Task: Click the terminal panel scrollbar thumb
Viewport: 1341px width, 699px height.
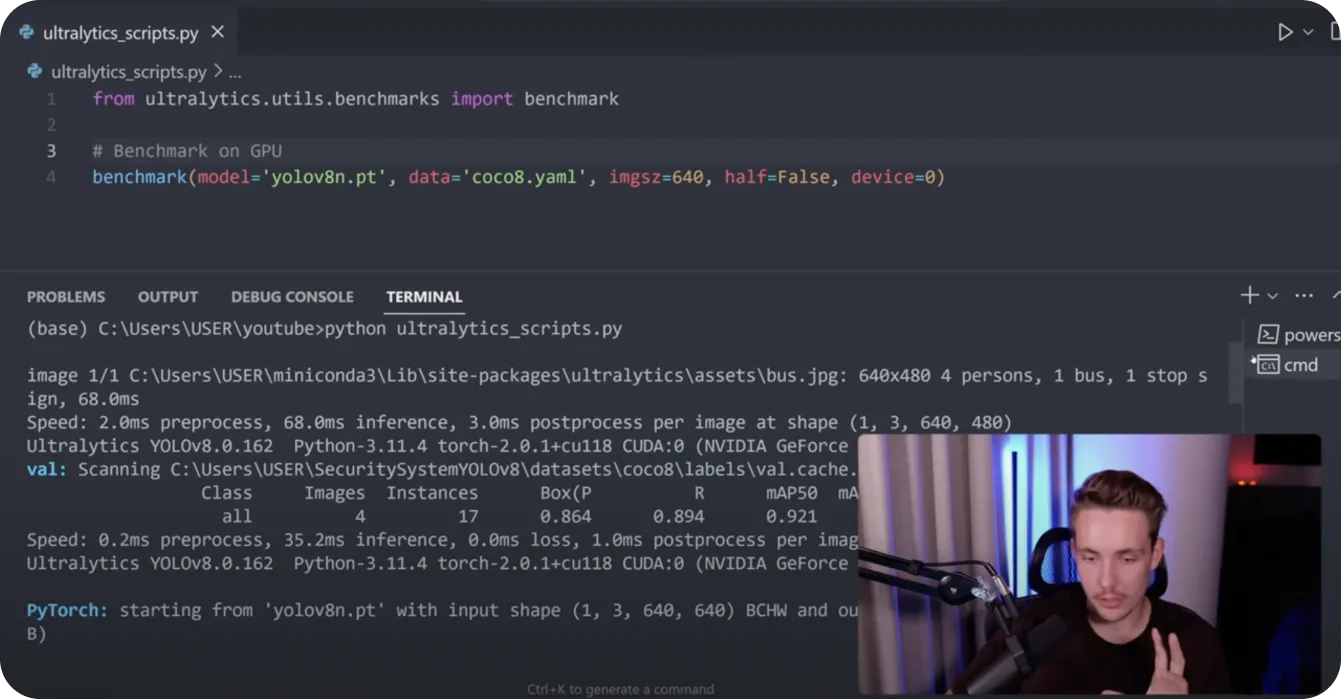Action: tap(1236, 372)
